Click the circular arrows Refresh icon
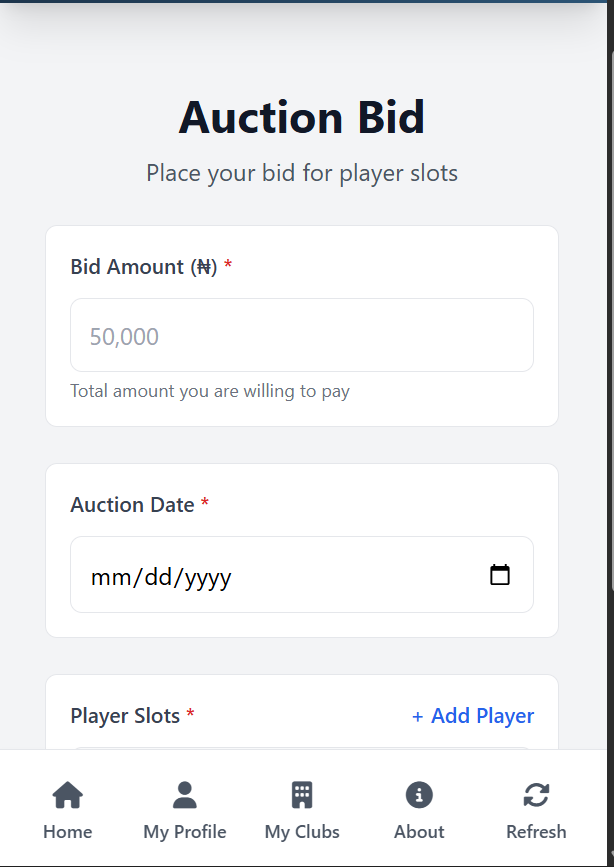 [x=536, y=794]
